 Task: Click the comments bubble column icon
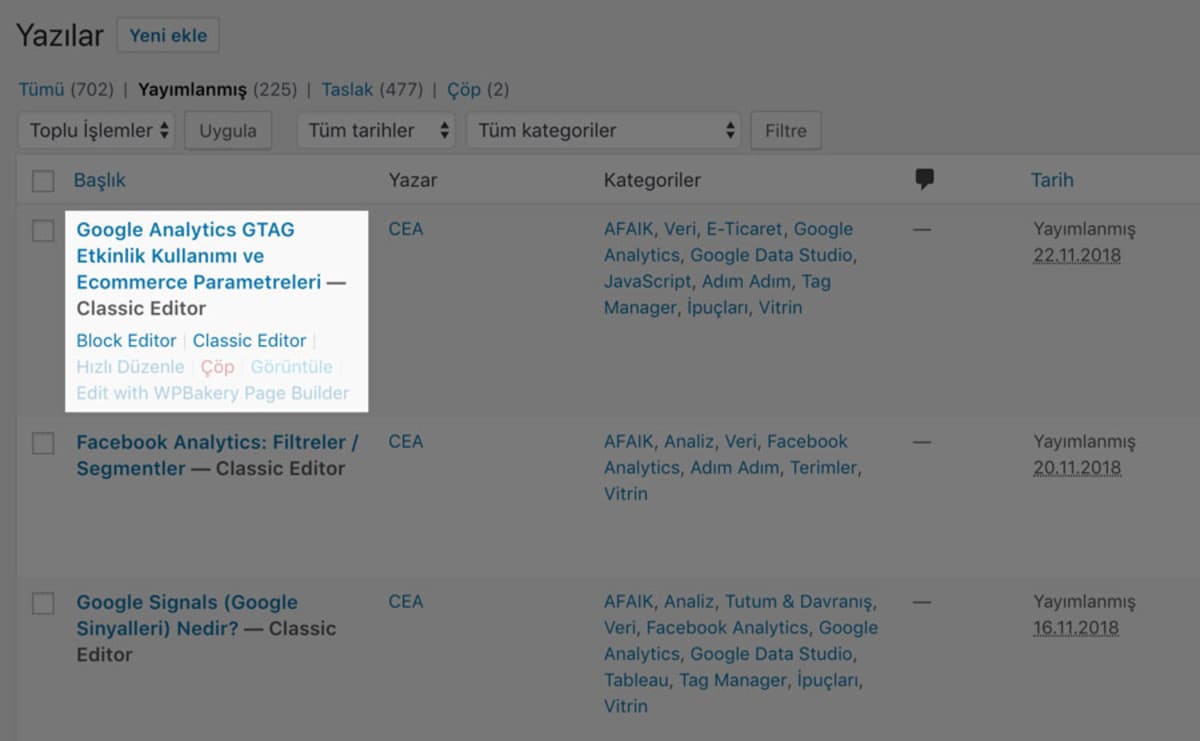click(925, 180)
